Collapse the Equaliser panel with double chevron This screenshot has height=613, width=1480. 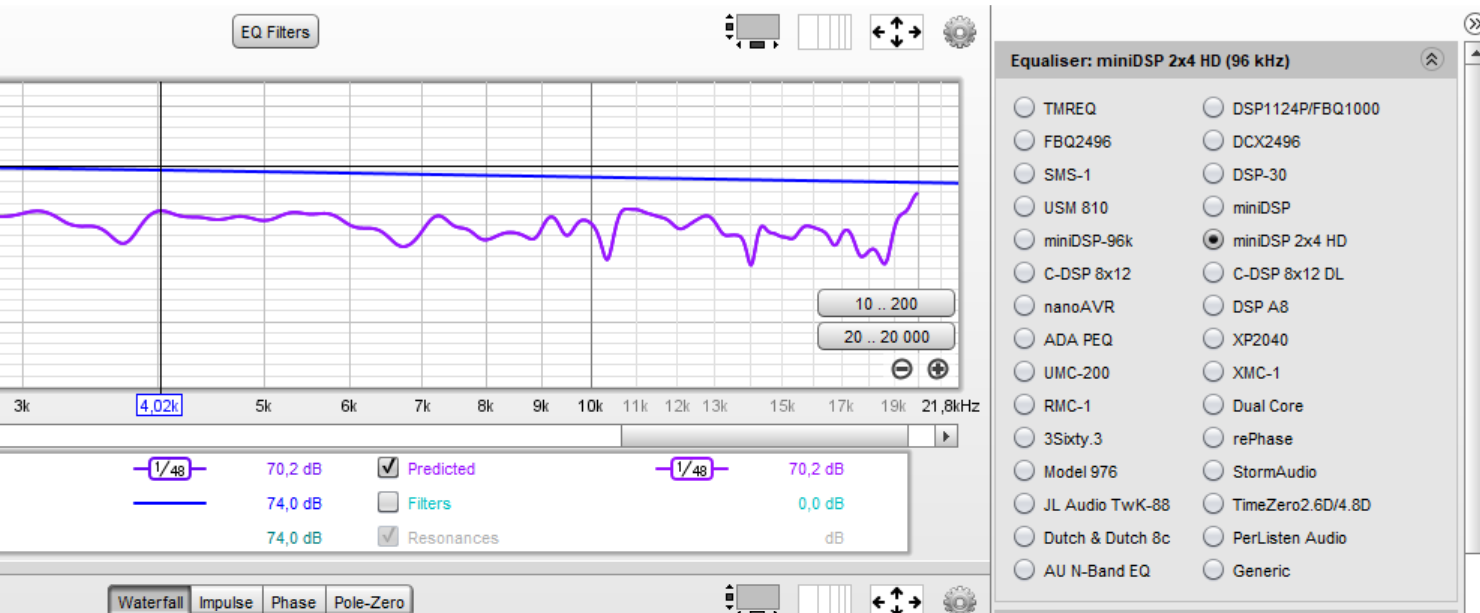pyautogui.click(x=1432, y=60)
